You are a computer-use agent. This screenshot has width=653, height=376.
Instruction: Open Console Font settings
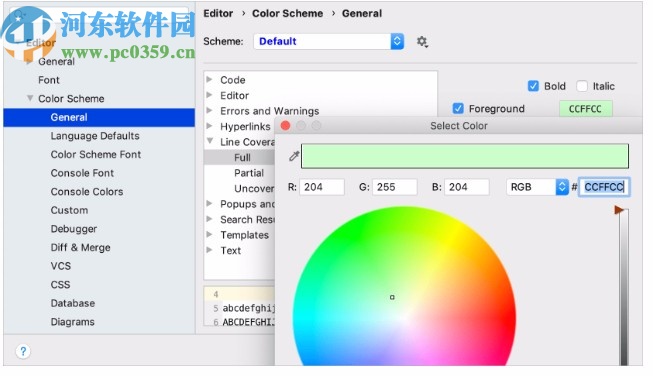(x=82, y=173)
